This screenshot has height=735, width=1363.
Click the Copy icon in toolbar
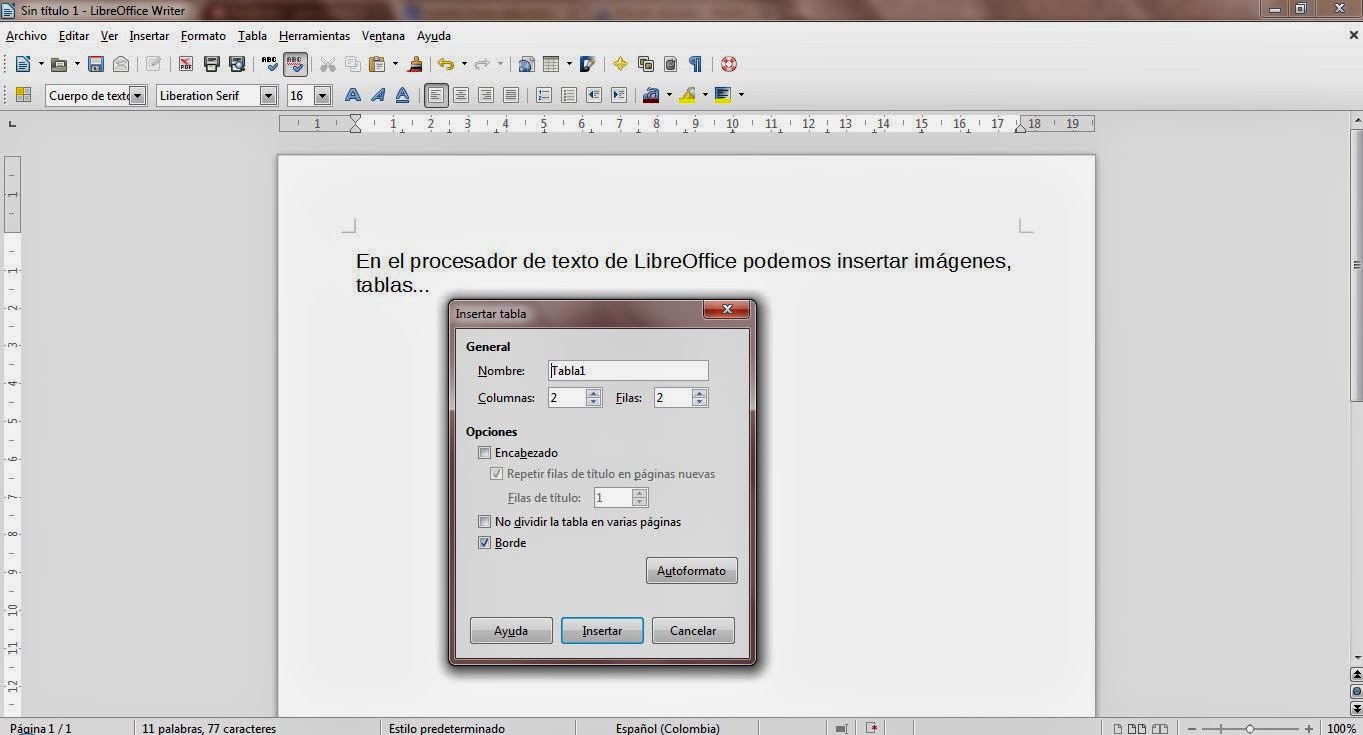(353, 64)
